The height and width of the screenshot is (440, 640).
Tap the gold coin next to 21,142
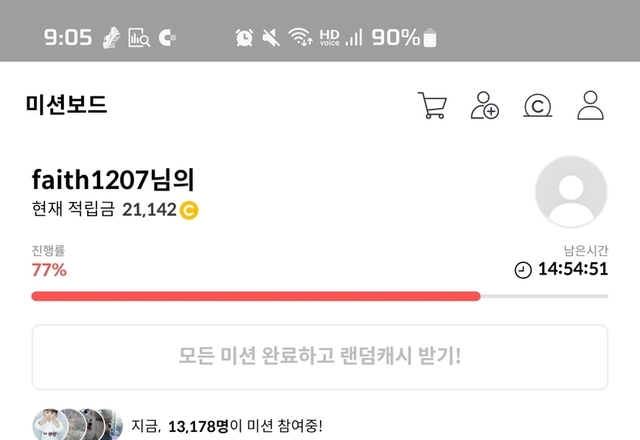coord(189,211)
